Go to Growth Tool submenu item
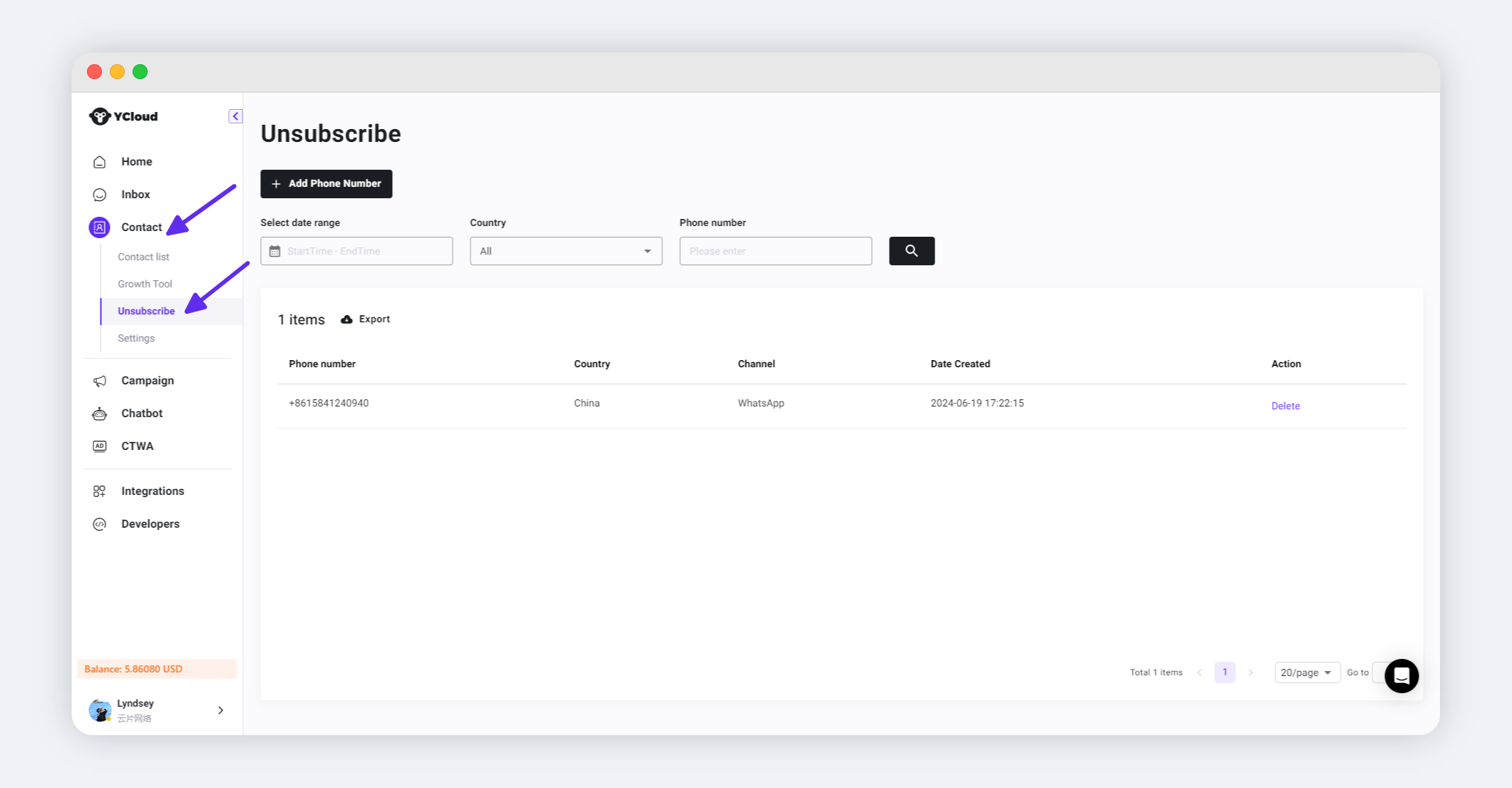The height and width of the screenshot is (788, 1512). point(145,284)
